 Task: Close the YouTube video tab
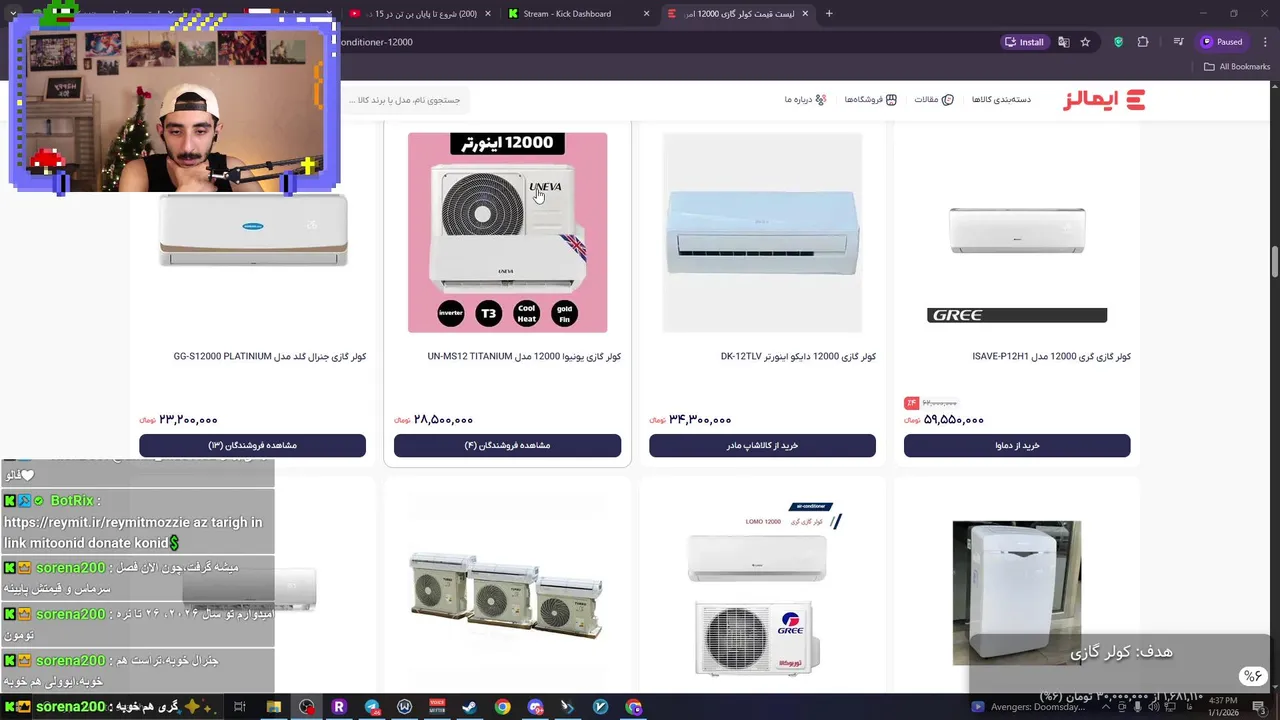point(487,14)
